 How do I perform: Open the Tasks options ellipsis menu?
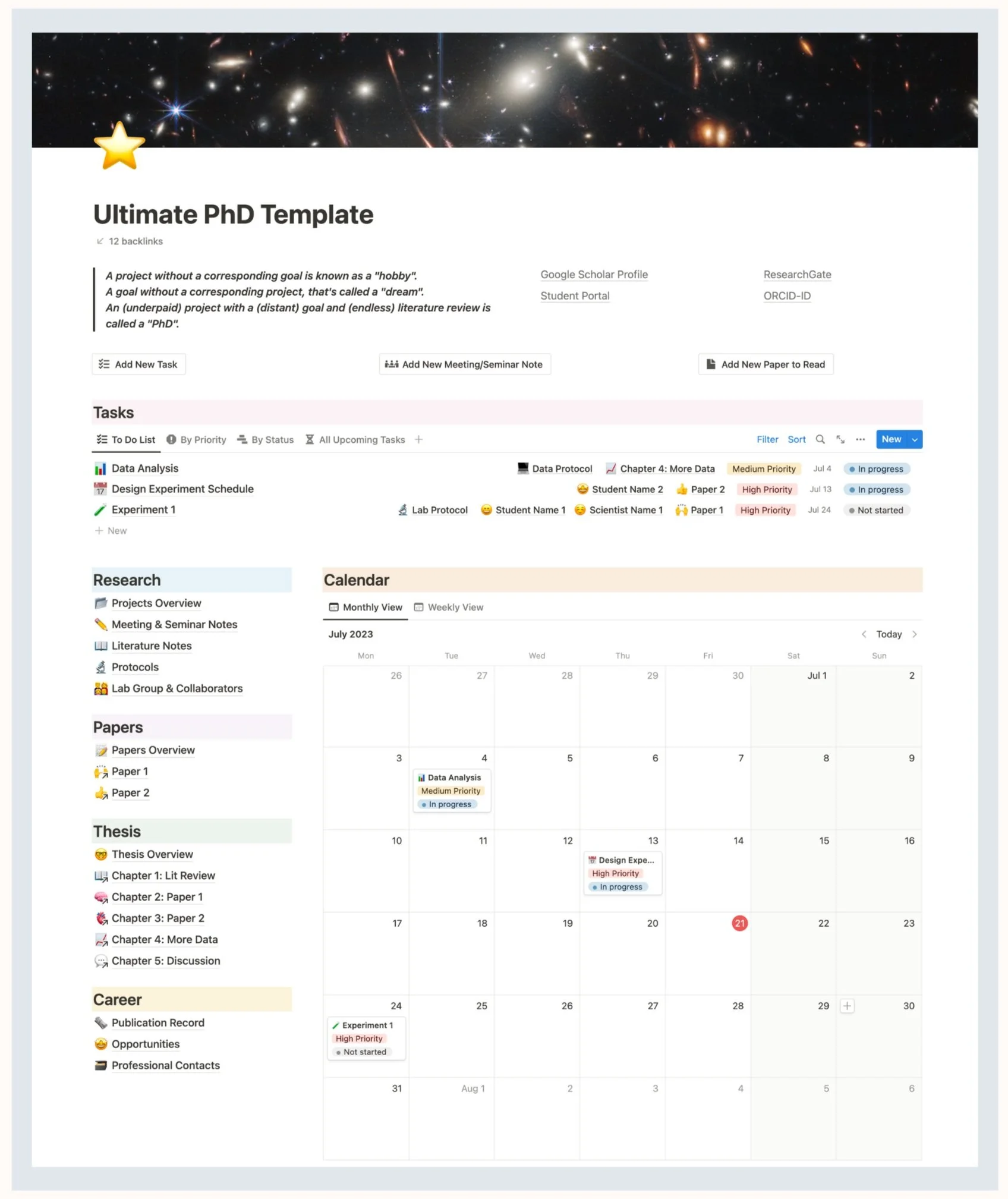pos(860,439)
